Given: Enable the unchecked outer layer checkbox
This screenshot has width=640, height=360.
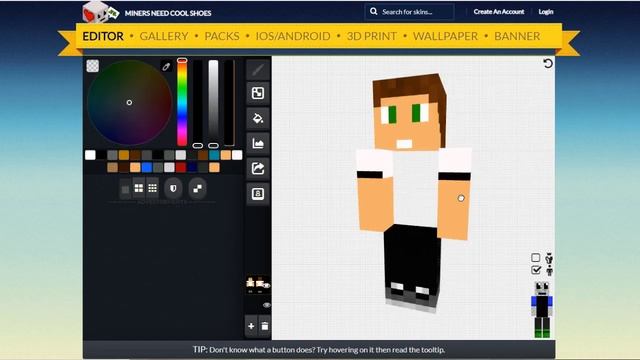Looking at the screenshot, I should (536, 258).
